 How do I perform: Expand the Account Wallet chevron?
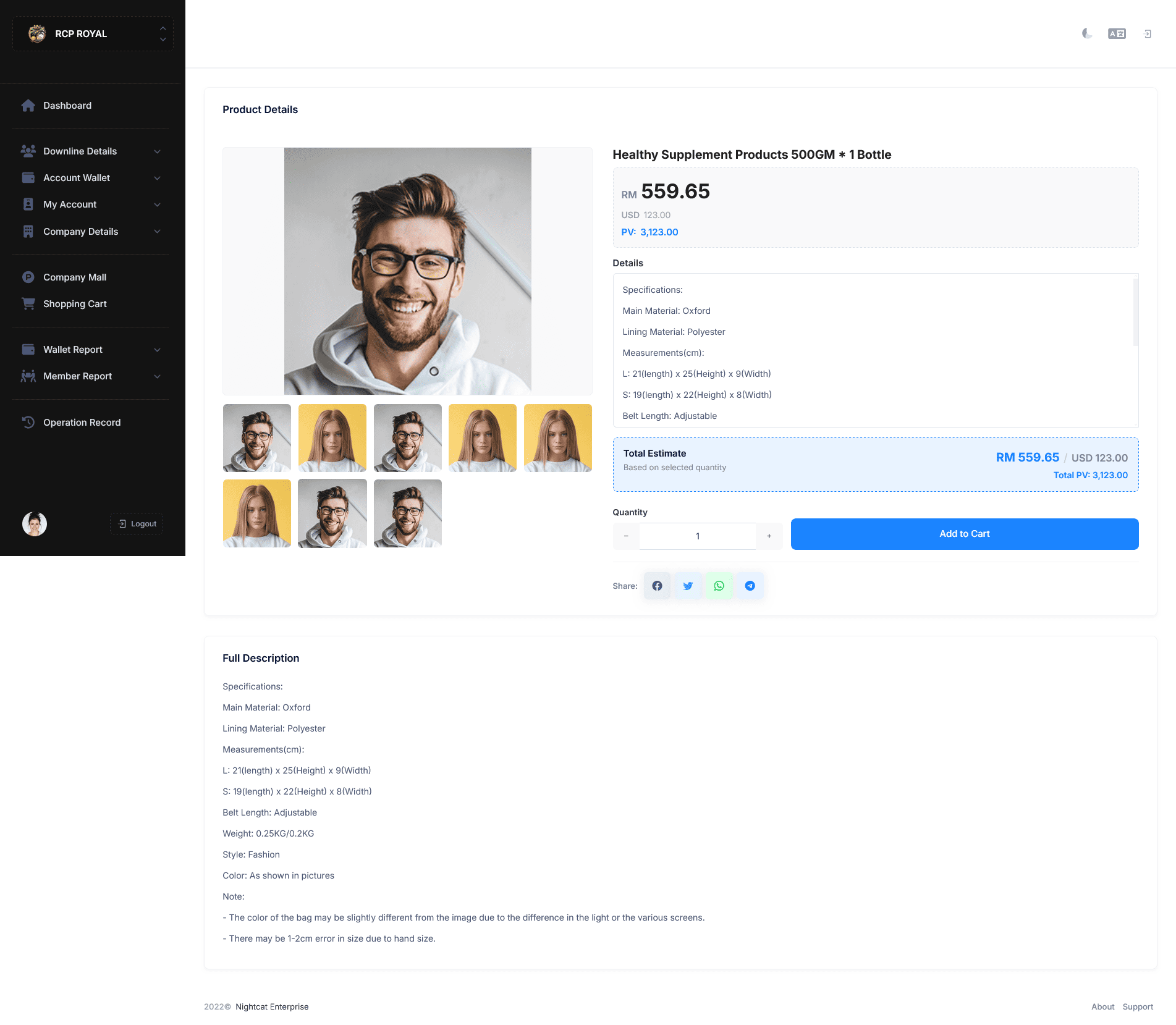click(157, 178)
